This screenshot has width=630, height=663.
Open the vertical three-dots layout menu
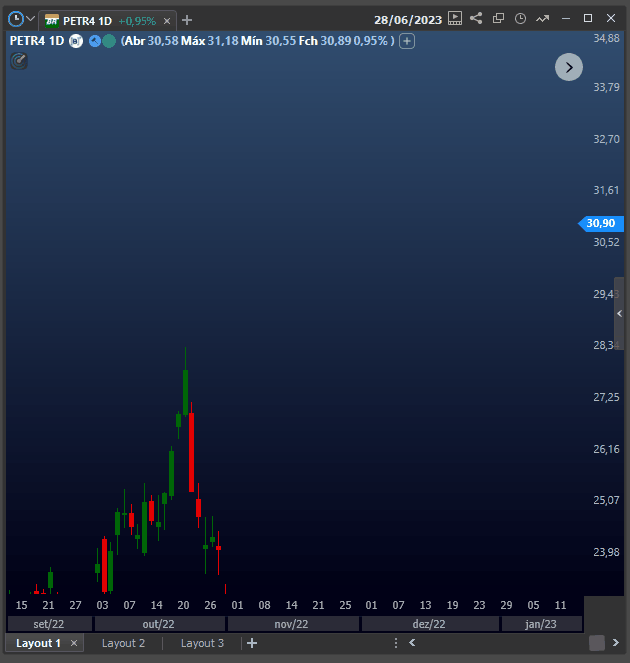396,643
